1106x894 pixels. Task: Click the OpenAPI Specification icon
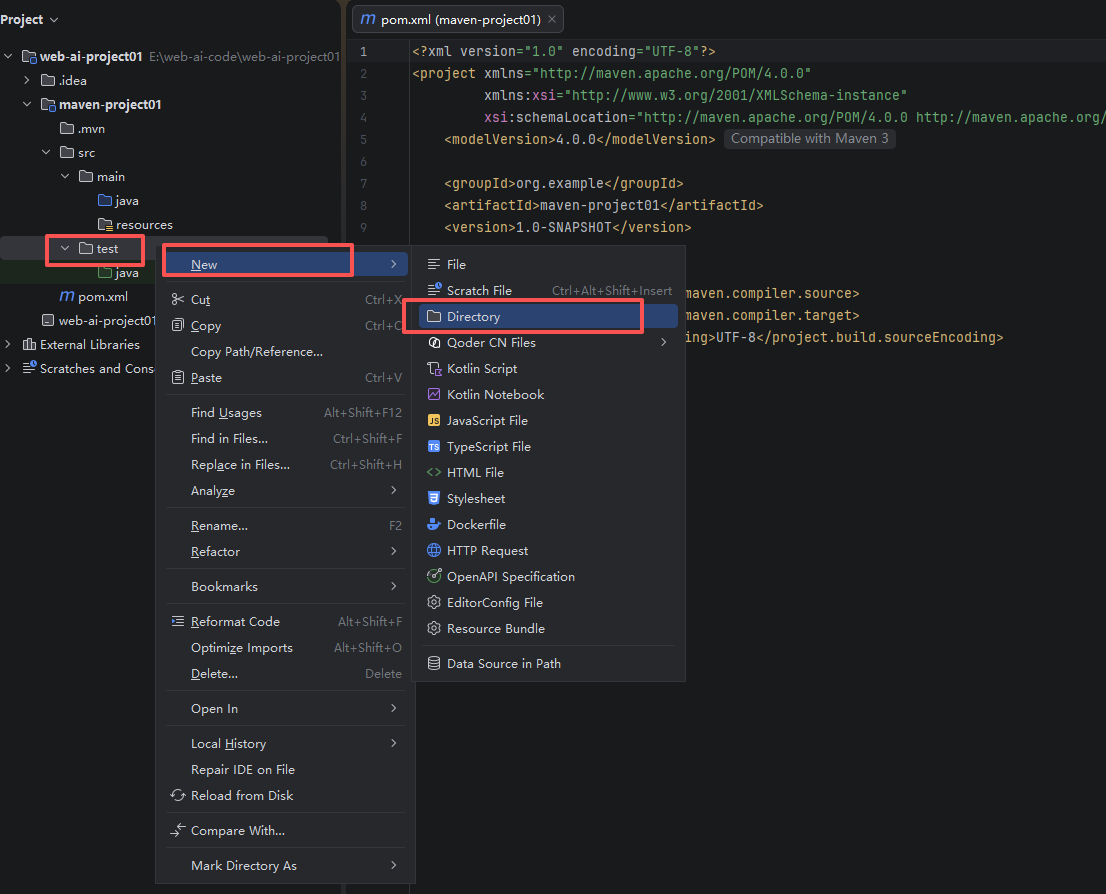[434, 576]
